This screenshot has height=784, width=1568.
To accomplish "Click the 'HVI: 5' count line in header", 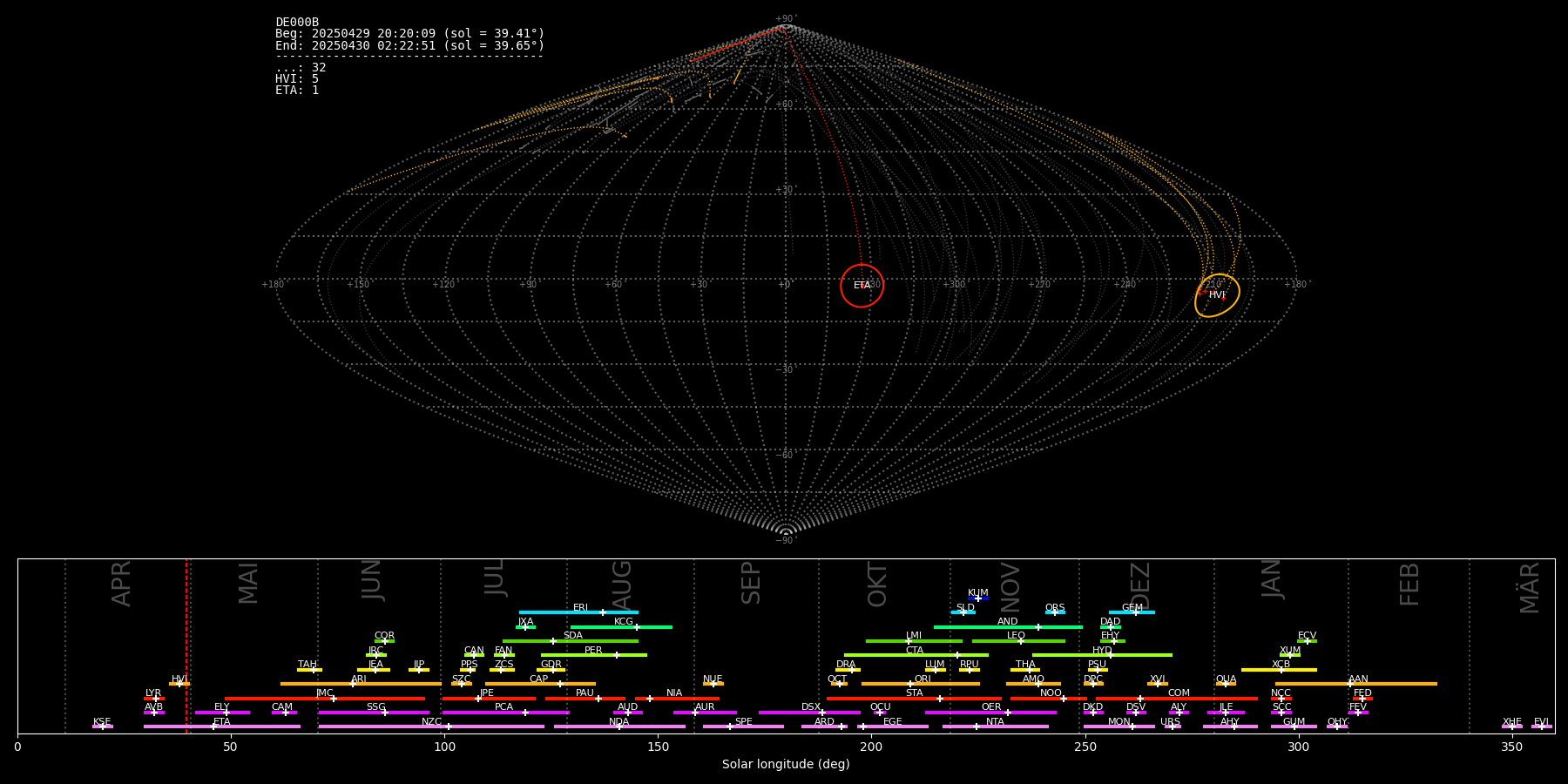I will point(297,79).
